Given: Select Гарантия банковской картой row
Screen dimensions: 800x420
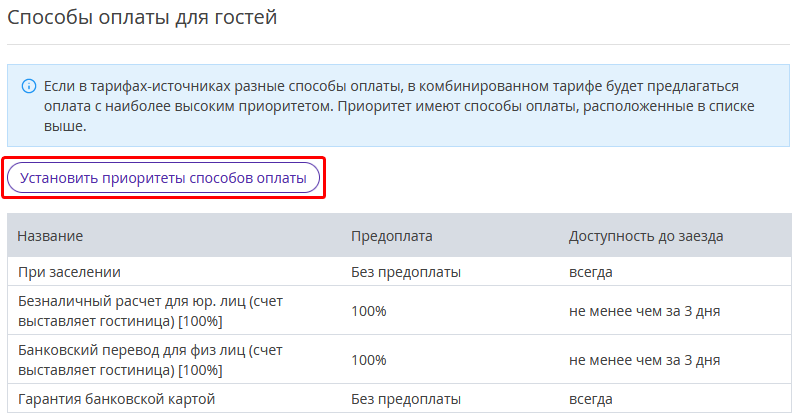Looking at the screenshot, I should (x=399, y=399).
